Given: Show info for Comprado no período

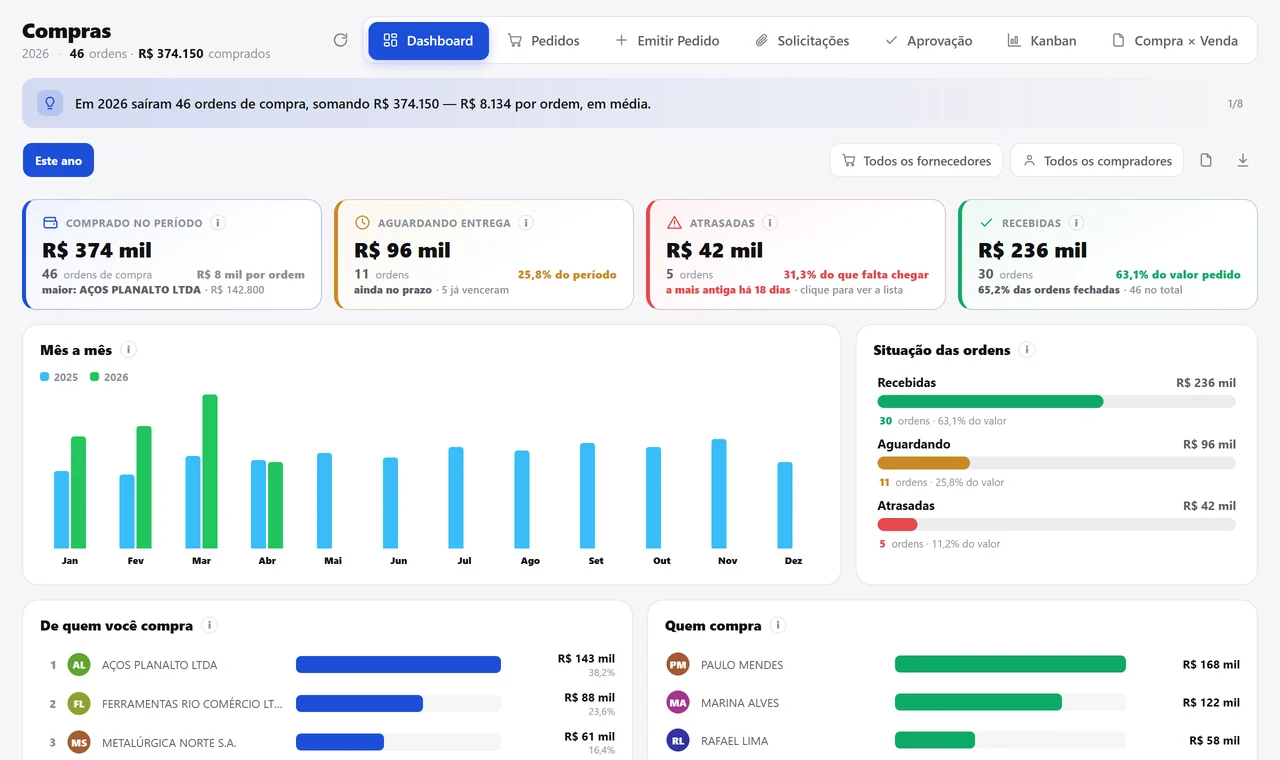Looking at the screenshot, I should pyautogui.click(x=218, y=223).
